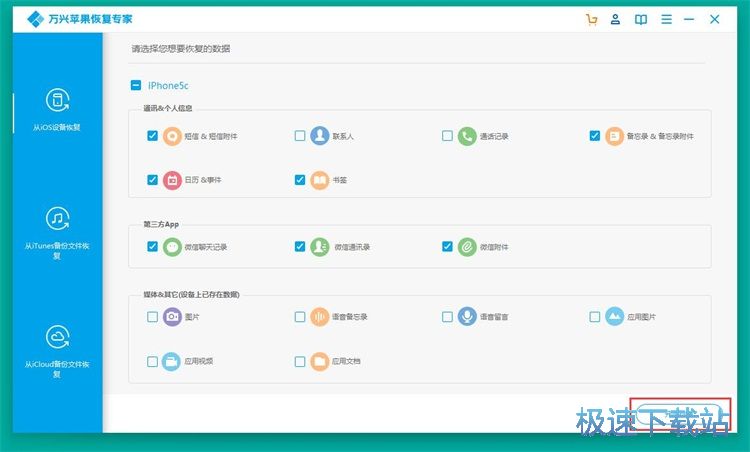Image resolution: width=750 pixels, height=452 pixels.
Task: Minimize the application window
Action: [689, 19]
